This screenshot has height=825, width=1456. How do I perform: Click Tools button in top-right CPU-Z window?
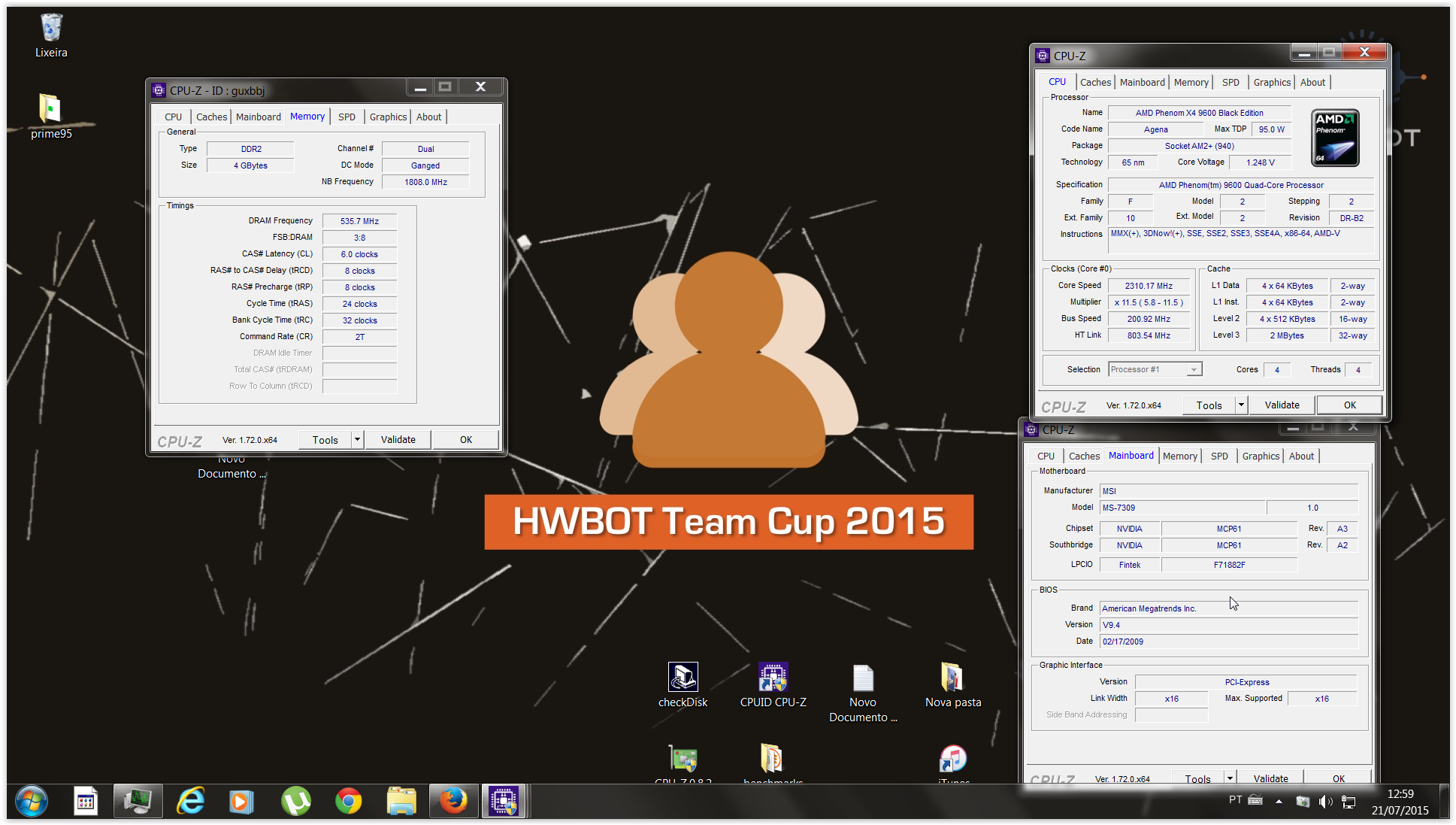click(x=1209, y=405)
